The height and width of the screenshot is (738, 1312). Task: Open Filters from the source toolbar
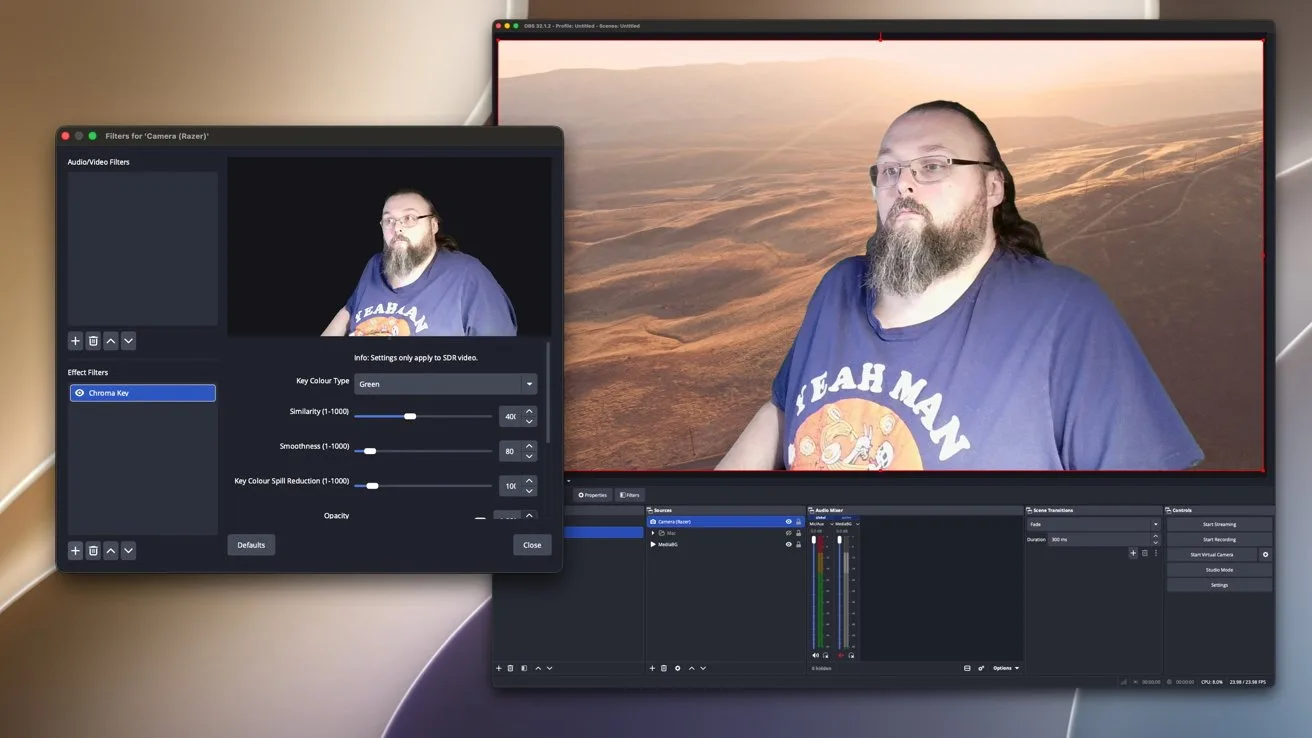(630, 495)
